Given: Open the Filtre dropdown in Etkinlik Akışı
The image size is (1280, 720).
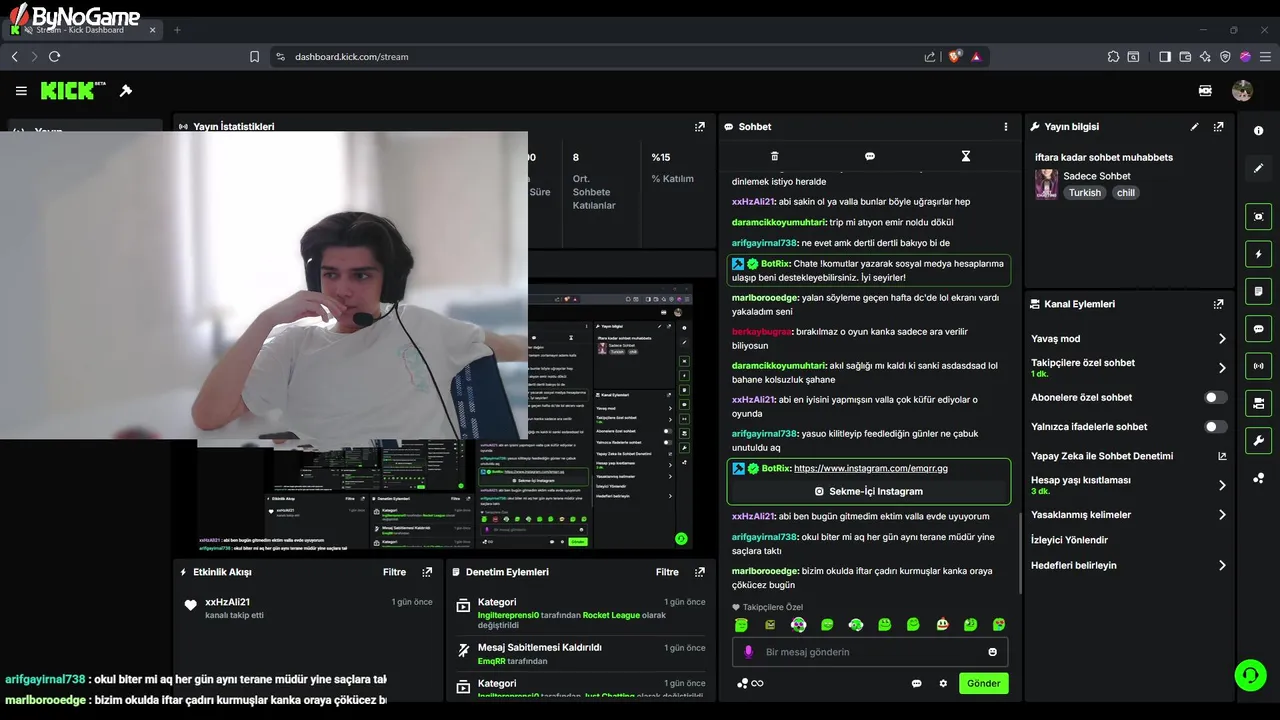Looking at the screenshot, I should point(394,572).
